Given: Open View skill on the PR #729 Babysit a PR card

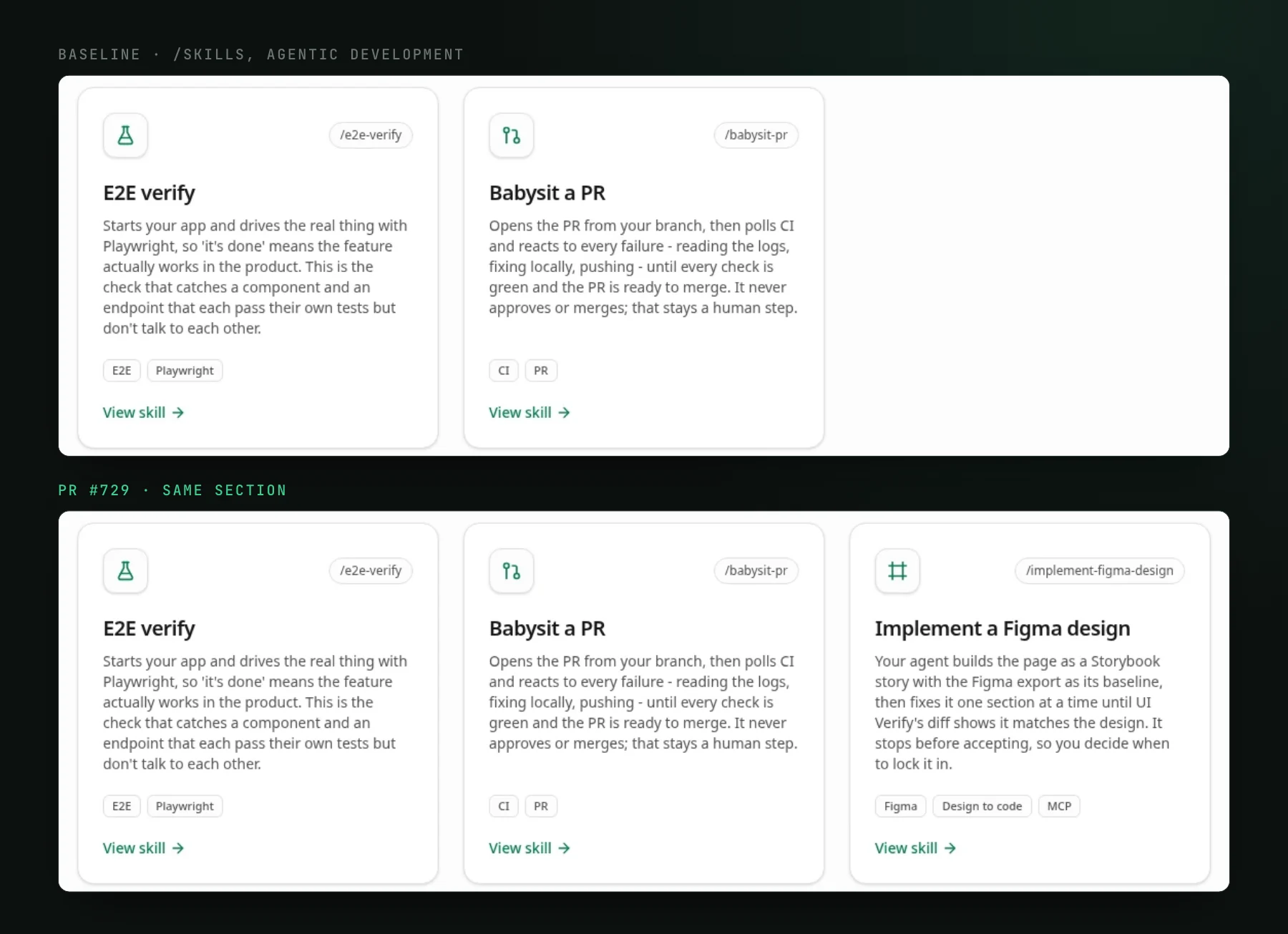Looking at the screenshot, I should [530, 848].
